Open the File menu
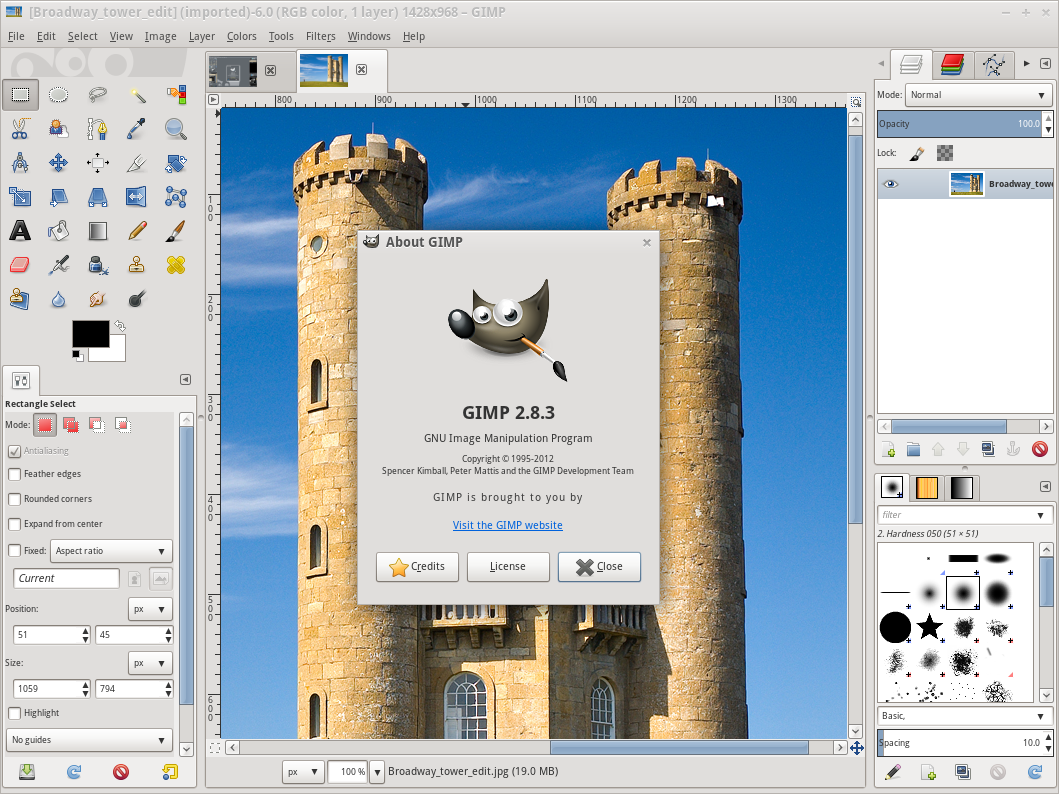Screen dimensions: 1059x794 (x=16, y=36)
